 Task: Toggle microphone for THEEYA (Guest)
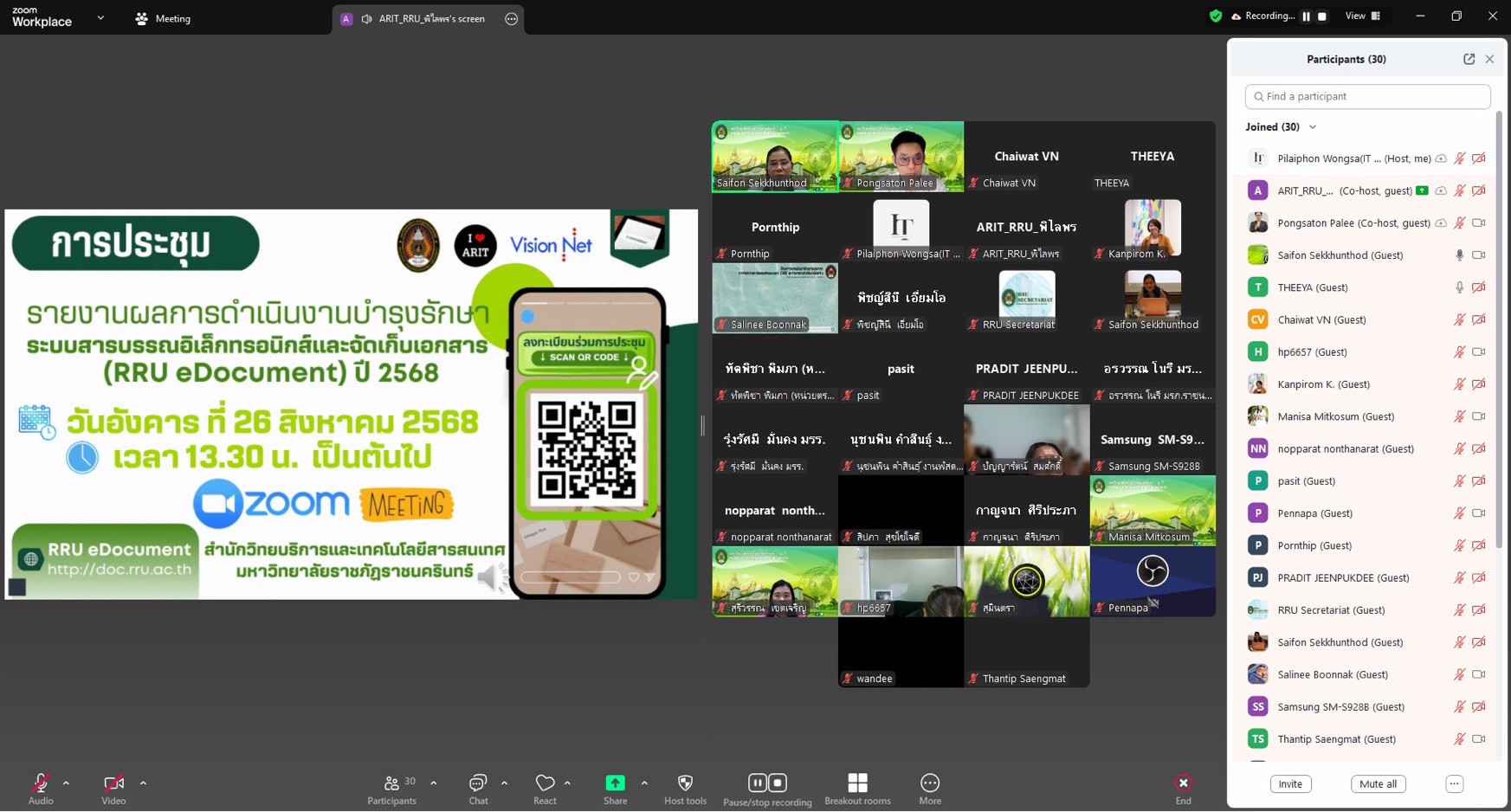click(1459, 287)
